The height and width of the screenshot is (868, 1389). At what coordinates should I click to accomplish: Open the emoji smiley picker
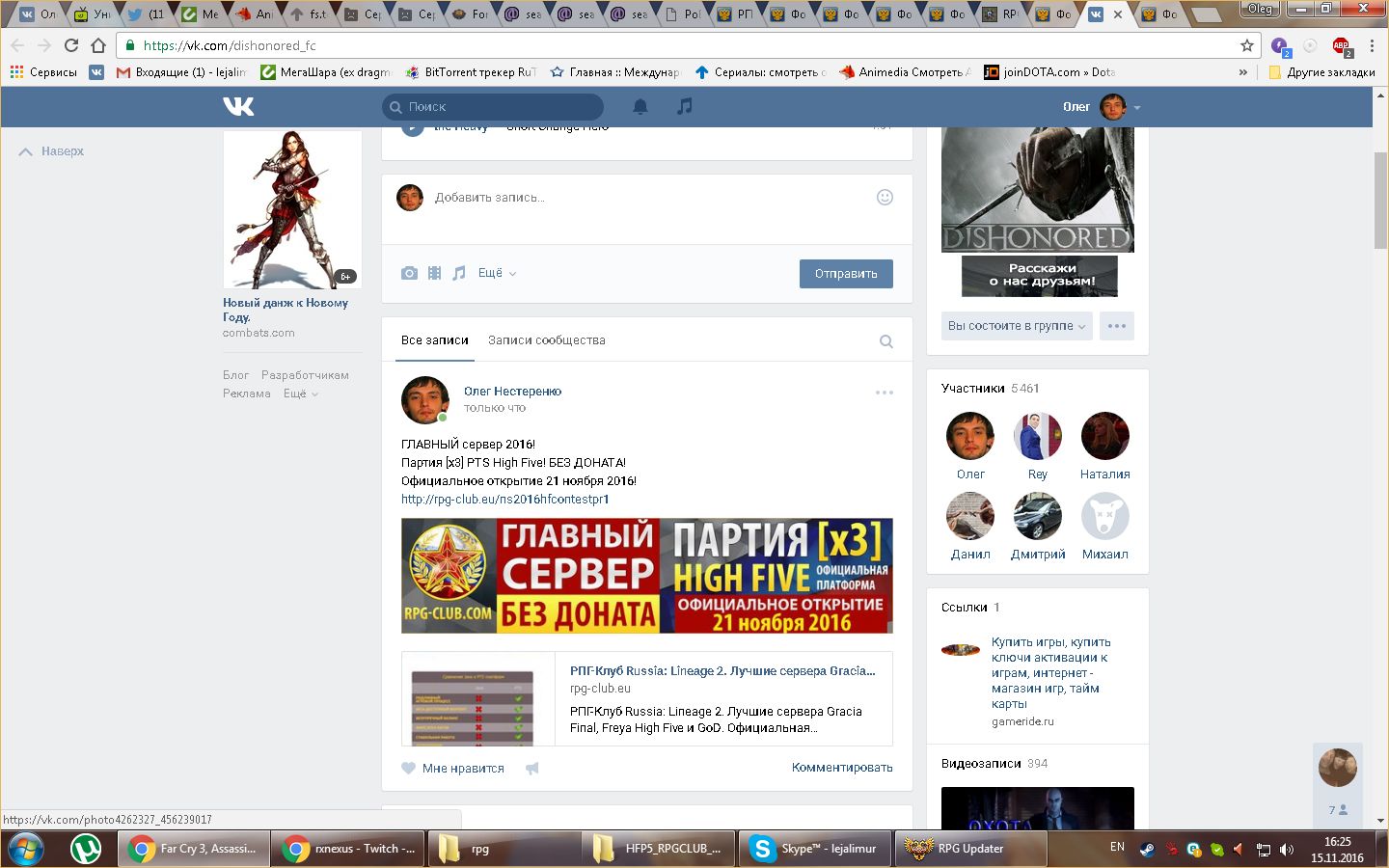click(x=885, y=197)
